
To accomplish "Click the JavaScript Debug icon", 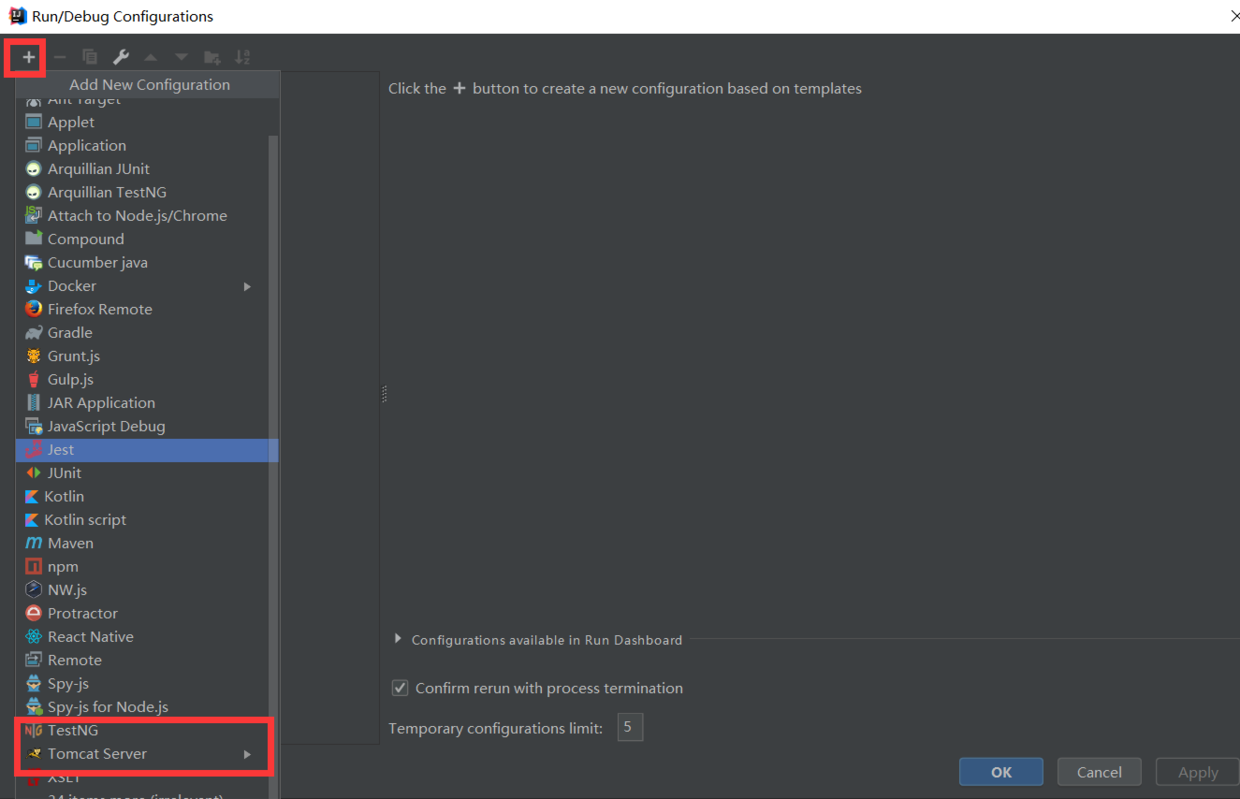I will pos(33,426).
